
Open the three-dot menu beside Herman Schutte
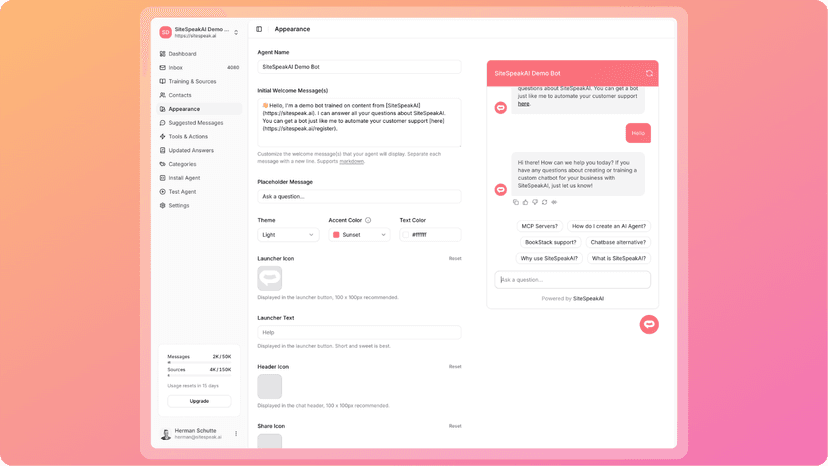(x=236, y=434)
